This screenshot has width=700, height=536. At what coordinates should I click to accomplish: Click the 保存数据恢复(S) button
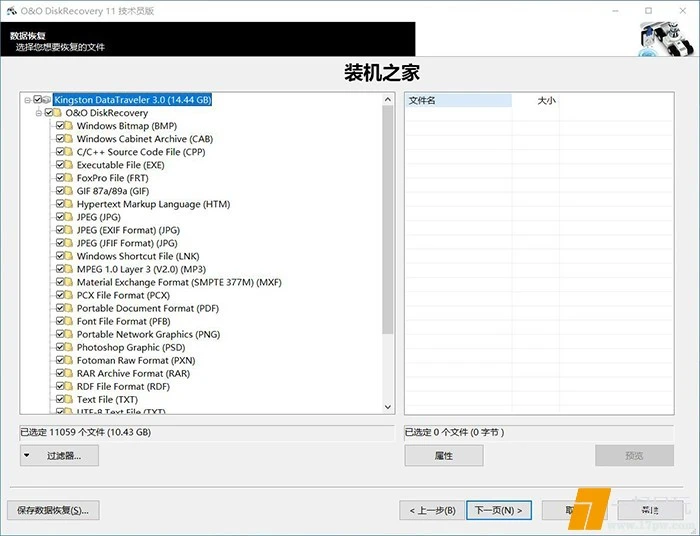pyautogui.click(x=53, y=510)
